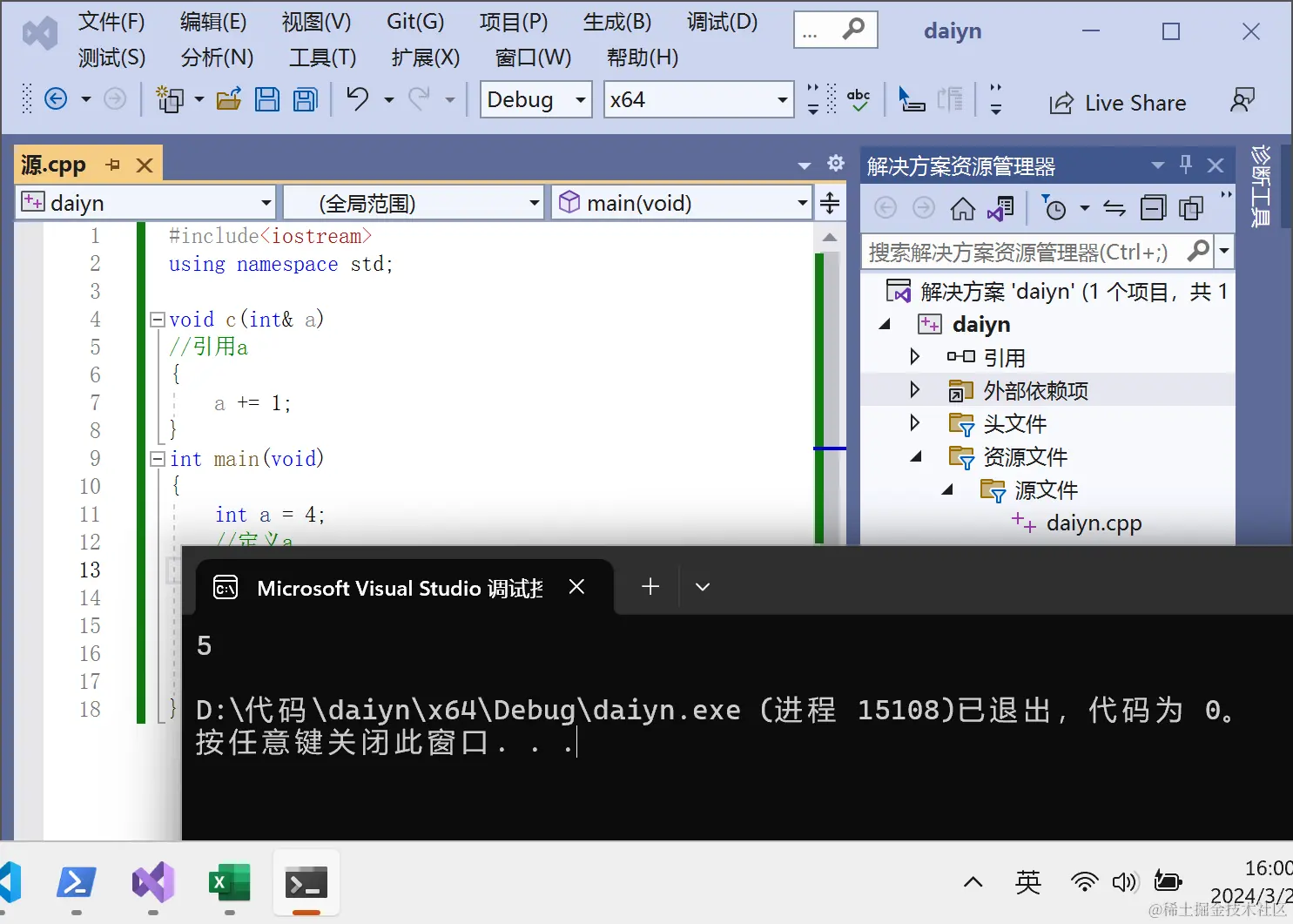Open the 生成(B) menu
The image size is (1293, 924).
coord(617,22)
